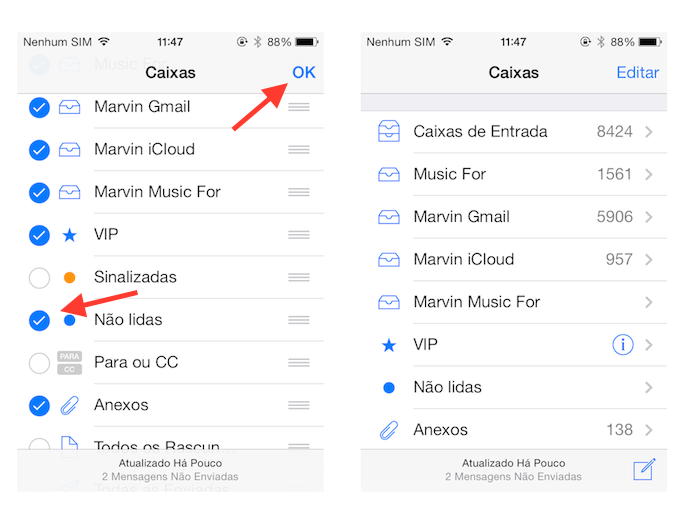Uncheck the Anexos mailbox checkbox
The width and height of the screenshot is (695, 516).
click(x=39, y=406)
